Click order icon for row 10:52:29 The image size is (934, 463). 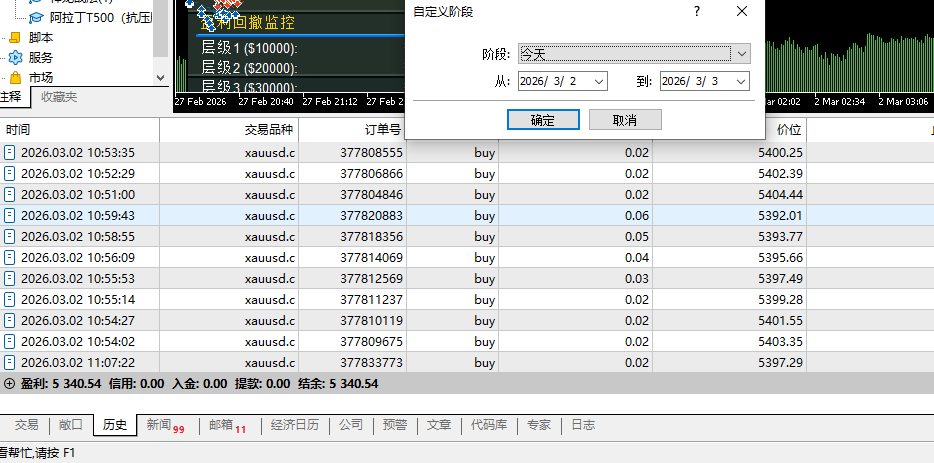pyautogui.click(x=10, y=173)
